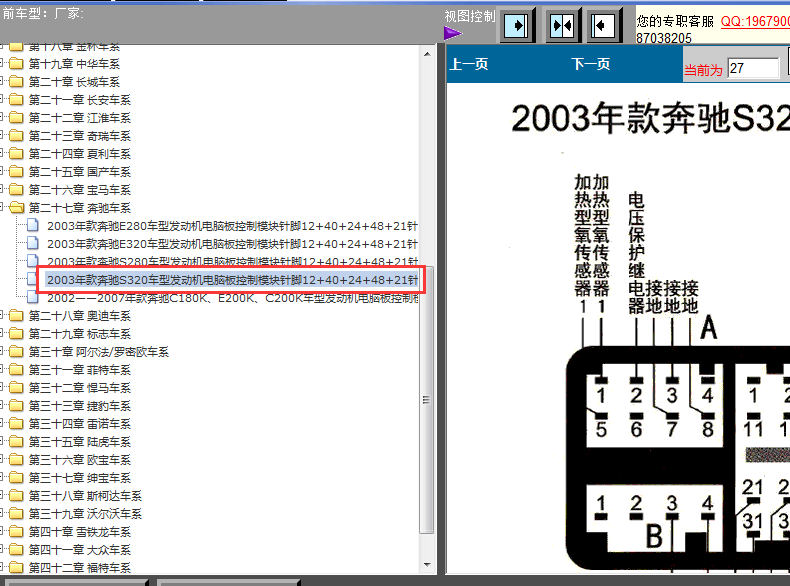Screen dimensions: 790x586
Task: Click the folder icon of 第二十六章 宝马车系
Action: 17,189
